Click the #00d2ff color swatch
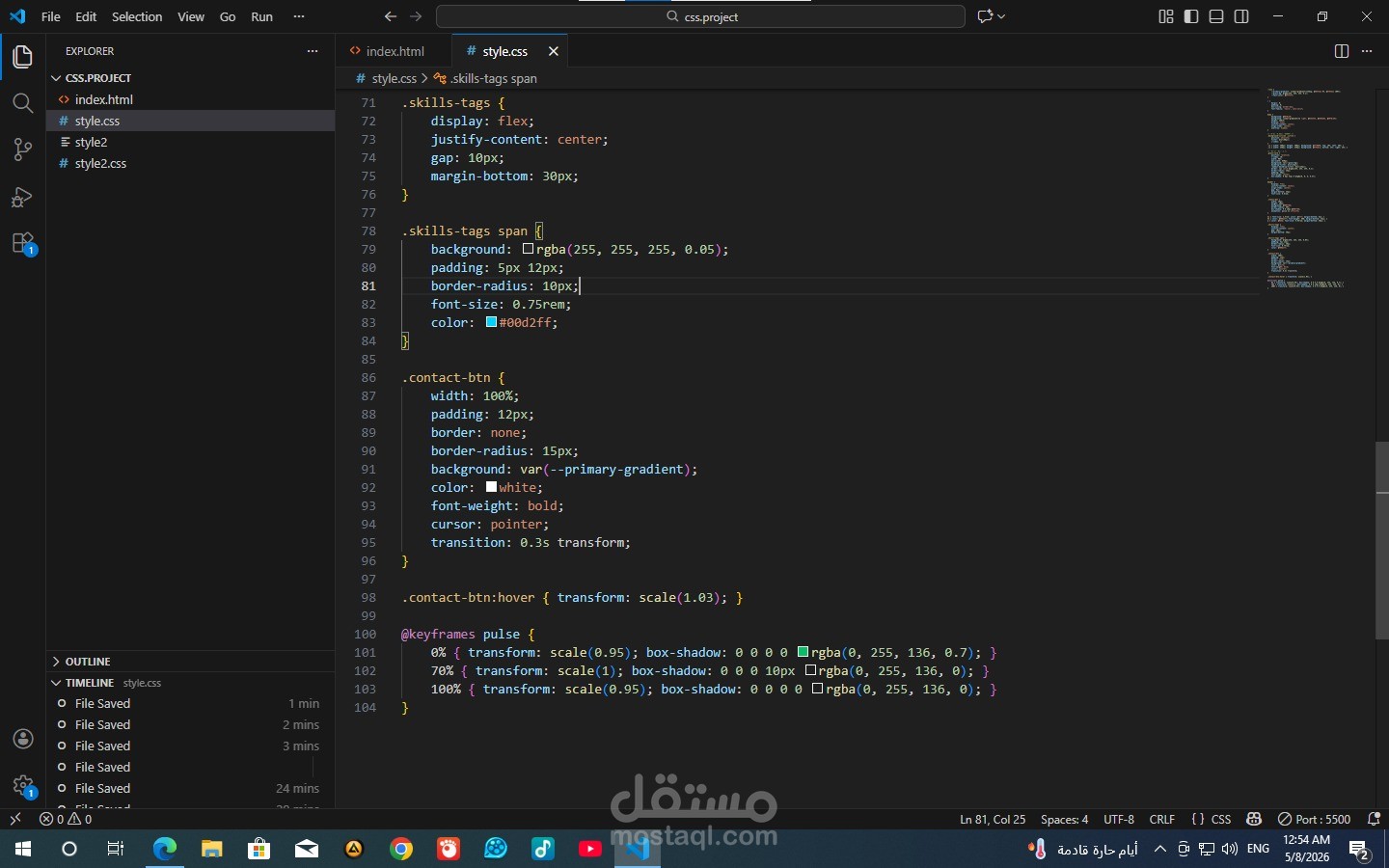This screenshot has height=868, width=1389. (491, 322)
